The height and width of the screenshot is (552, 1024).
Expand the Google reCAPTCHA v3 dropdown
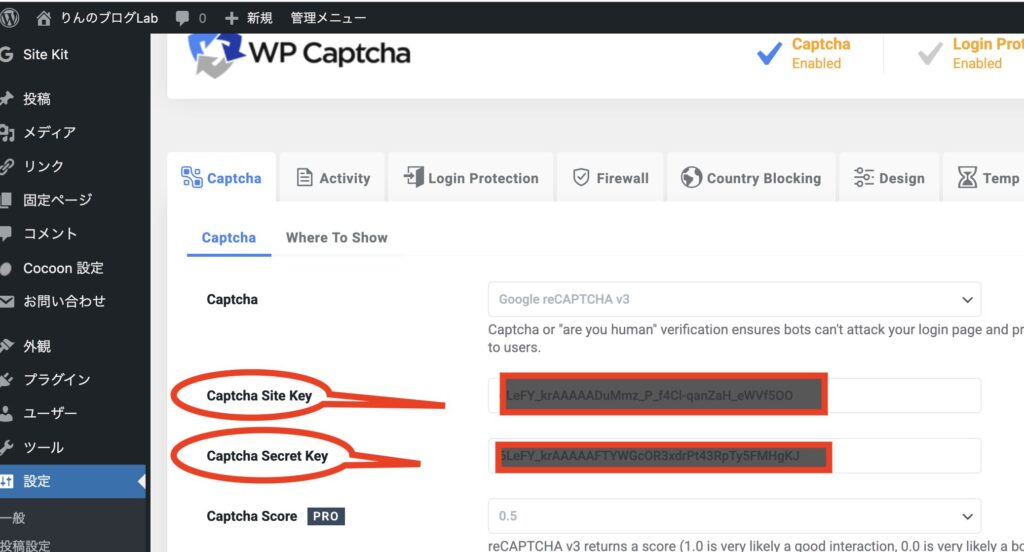[734, 299]
